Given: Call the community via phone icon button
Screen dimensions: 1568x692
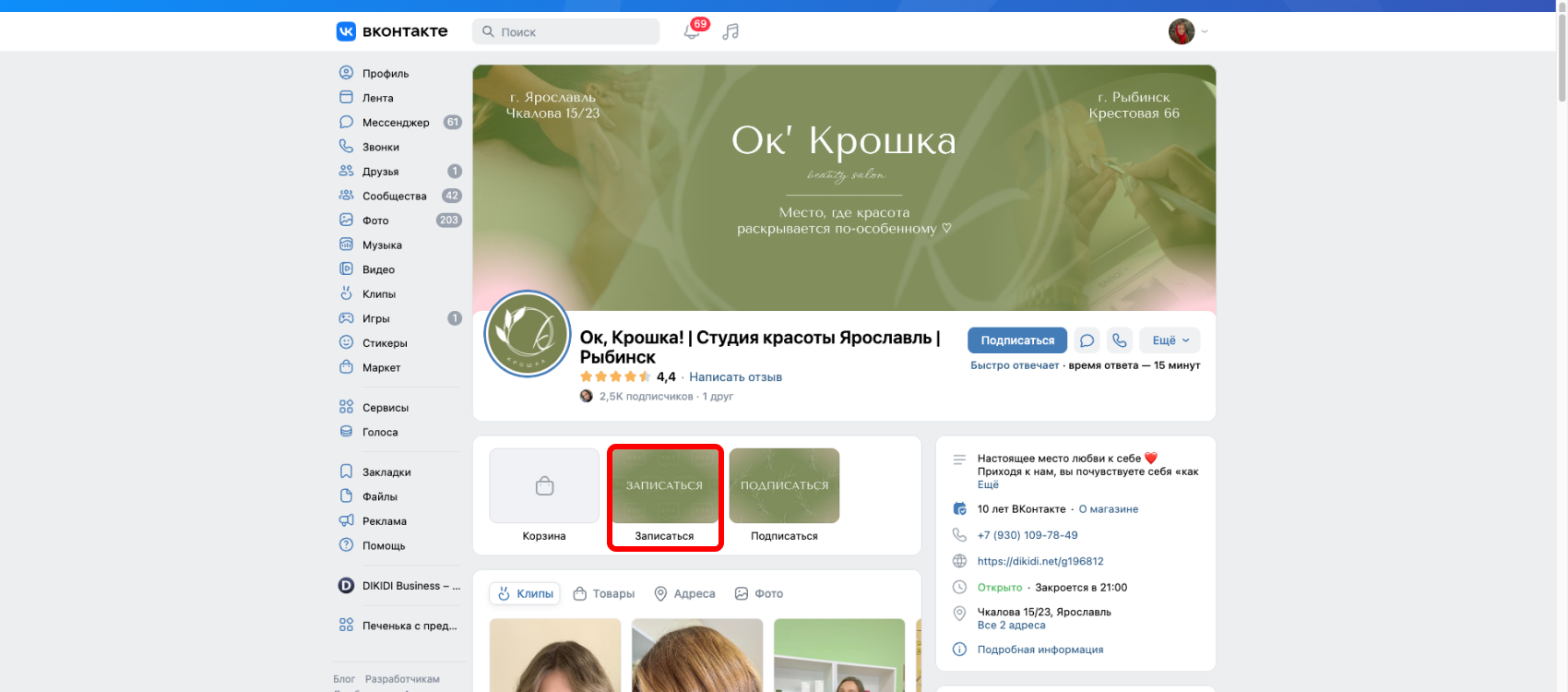Looking at the screenshot, I should tap(1120, 340).
